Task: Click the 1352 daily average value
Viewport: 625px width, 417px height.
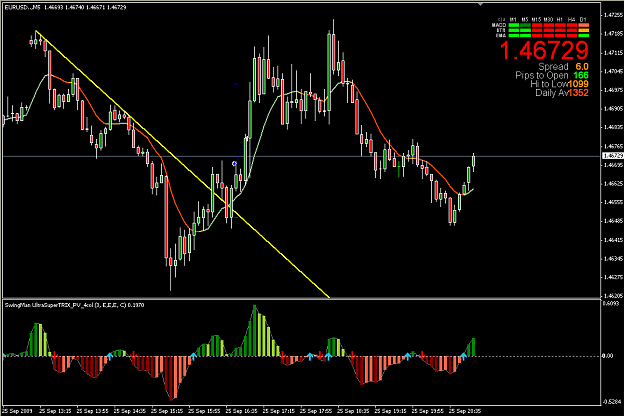Action: click(x=578, y=92)
